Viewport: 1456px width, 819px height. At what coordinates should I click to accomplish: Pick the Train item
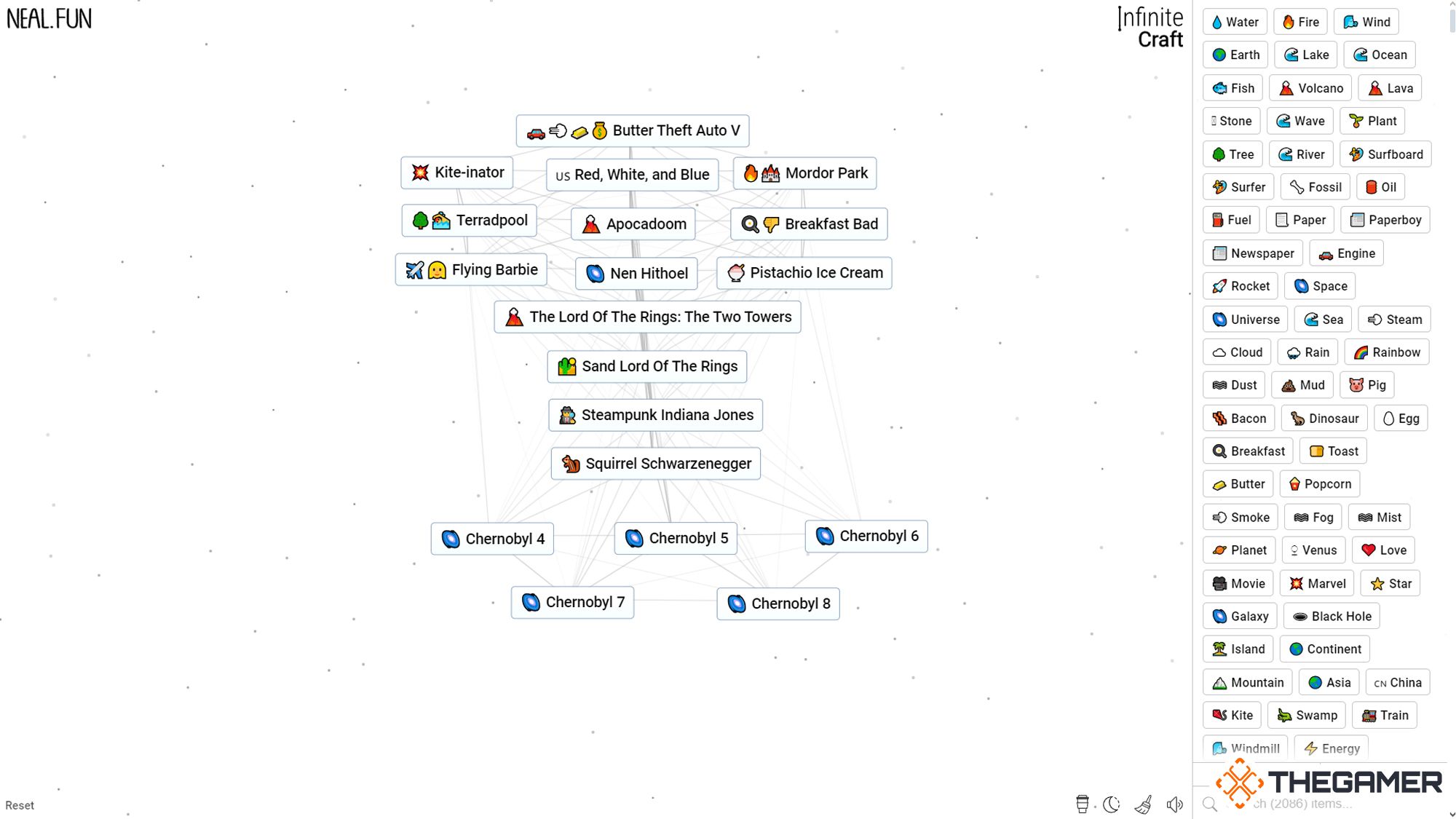(1385, 716)
